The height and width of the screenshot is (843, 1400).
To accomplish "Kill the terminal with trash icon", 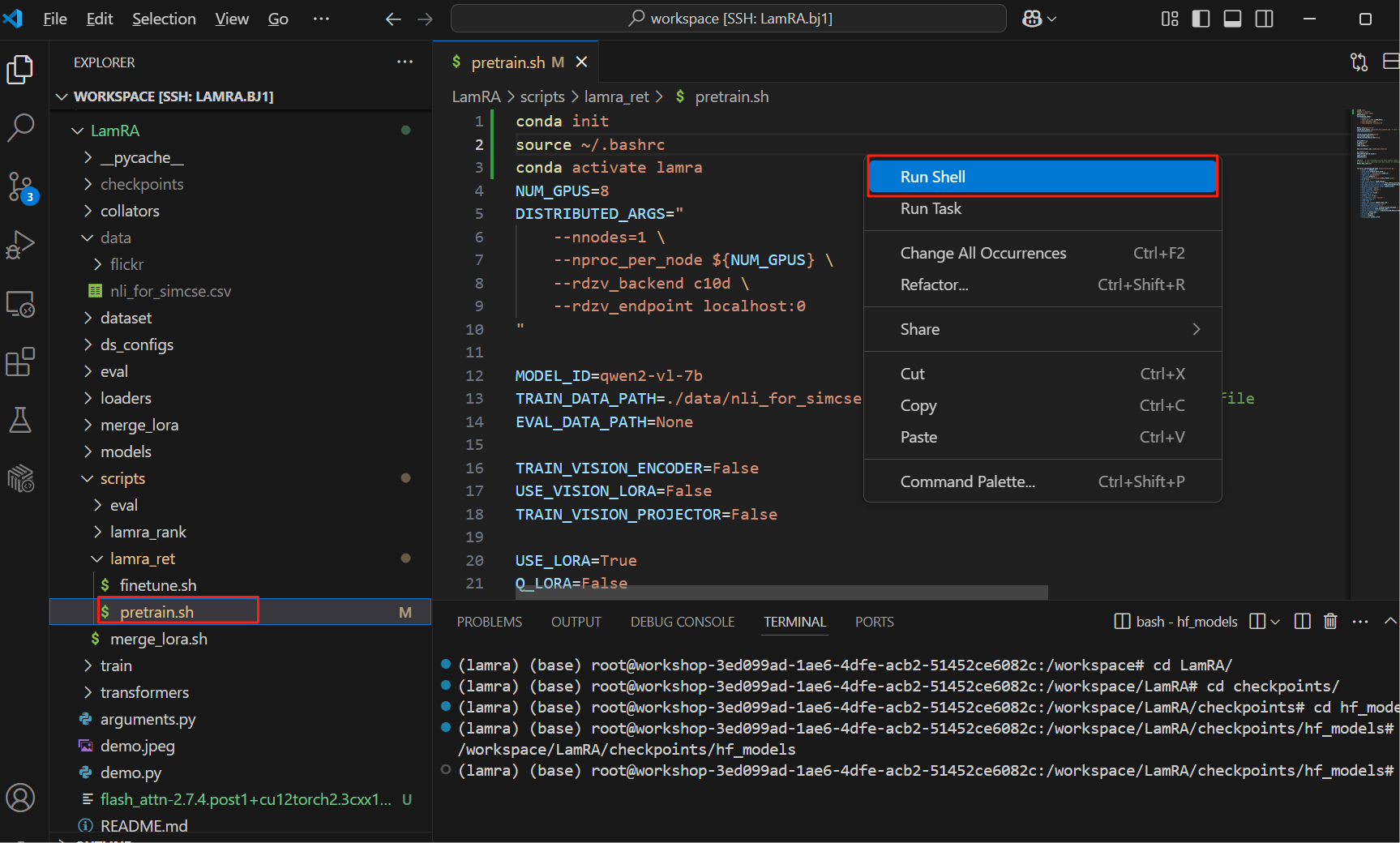I will (1330, 622).
